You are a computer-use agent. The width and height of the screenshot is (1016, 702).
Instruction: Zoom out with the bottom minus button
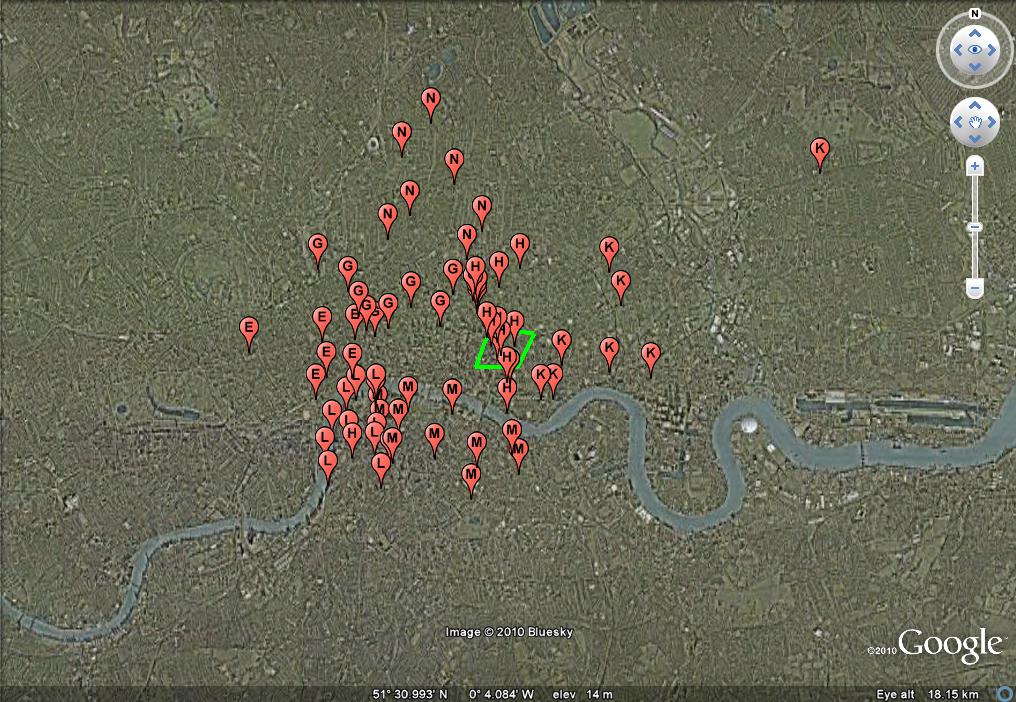[x=975, y=288]
